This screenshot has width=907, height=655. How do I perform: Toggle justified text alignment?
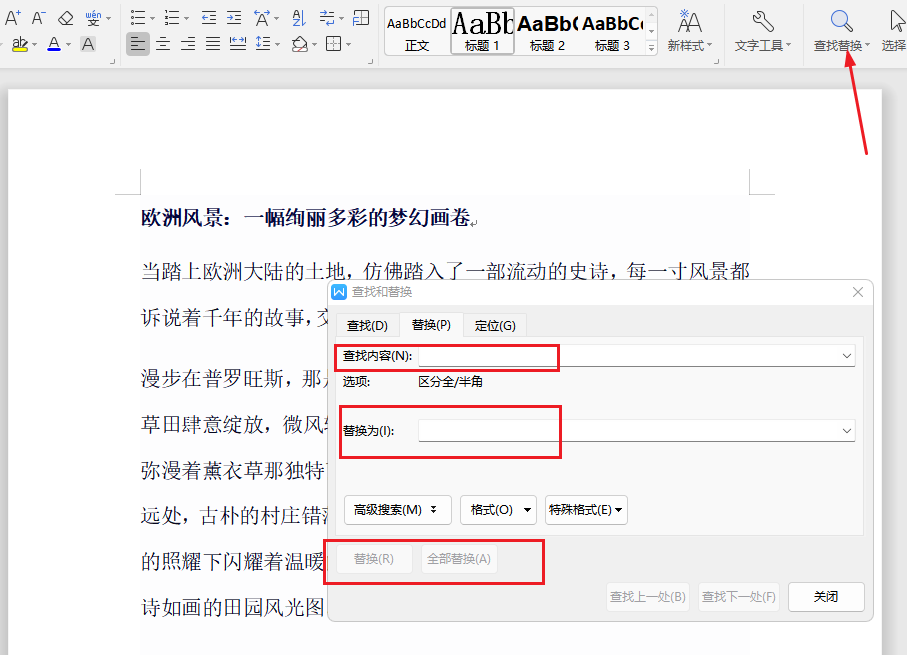(x=212, y=42)
